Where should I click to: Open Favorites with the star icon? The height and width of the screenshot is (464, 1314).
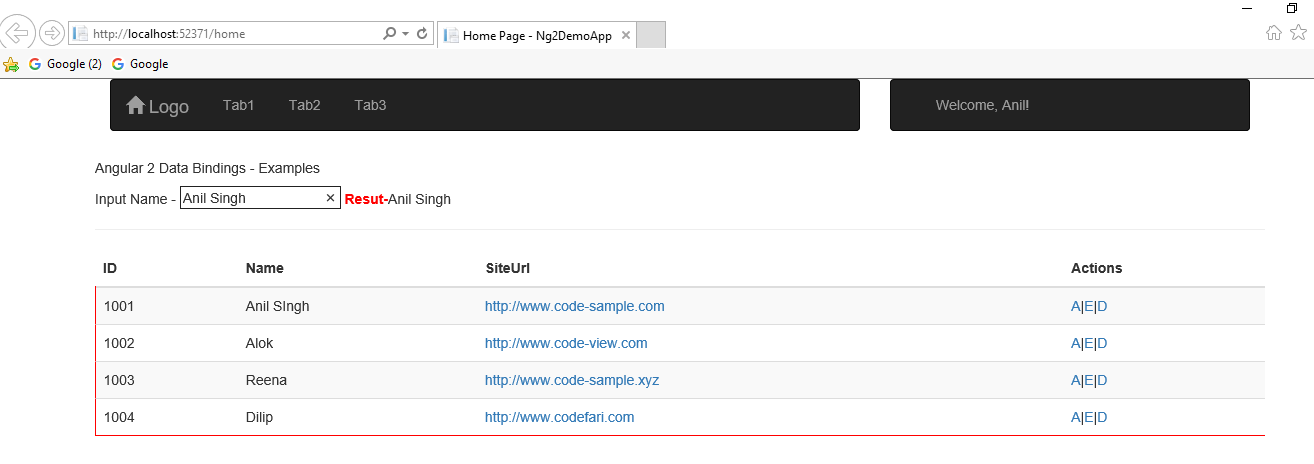[1297, 33]
